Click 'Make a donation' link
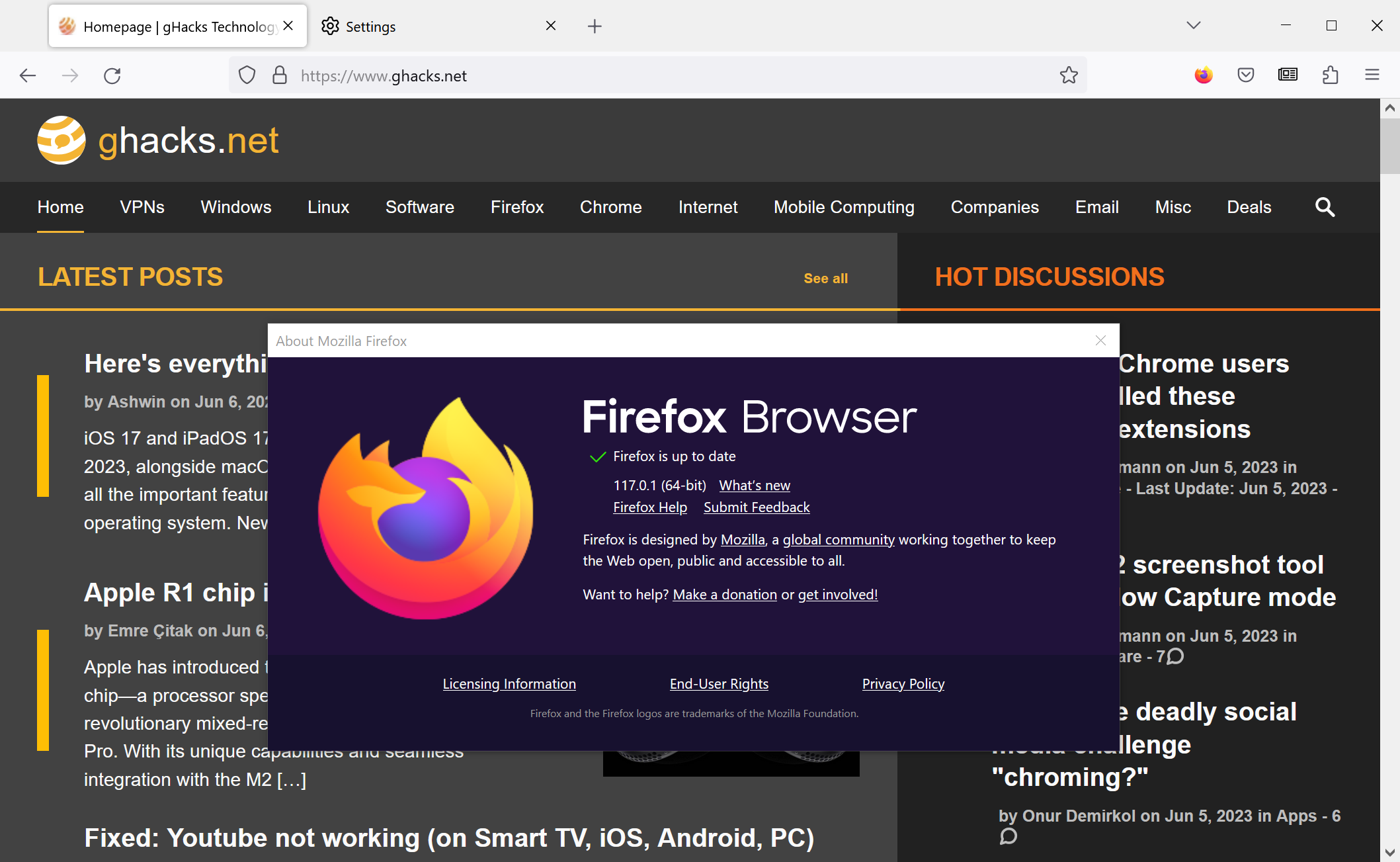 (x=725, y=594)
